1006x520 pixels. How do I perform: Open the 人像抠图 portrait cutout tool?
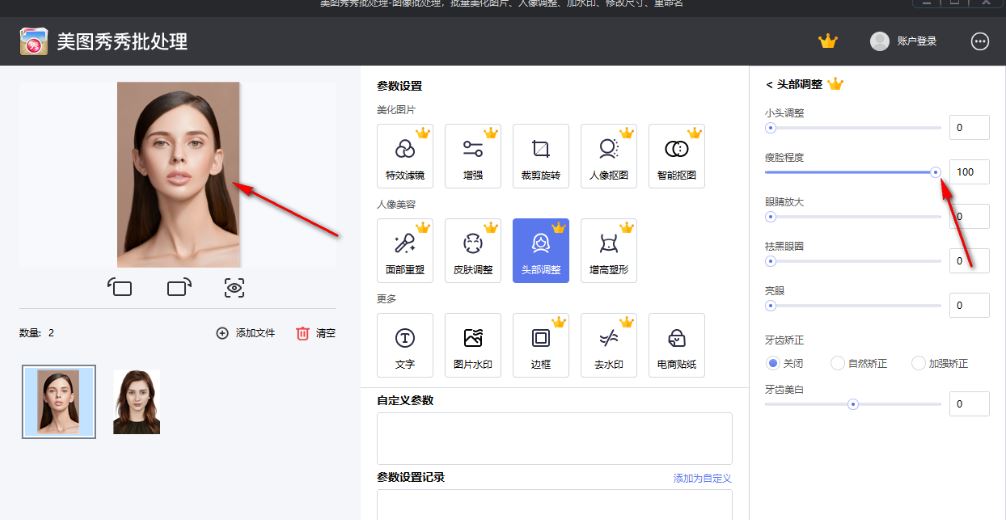(x=609, y=156)
